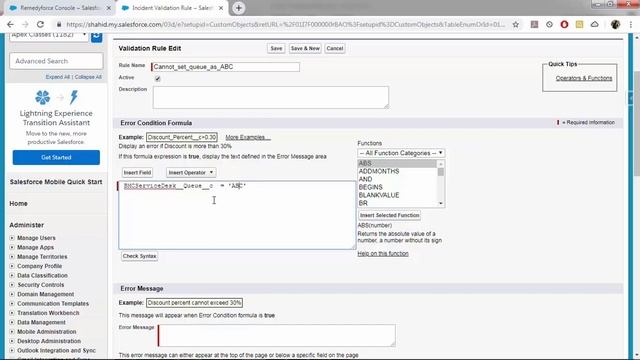Expand Manage Apps tree item
Screen dimensions: 640x360
[12, 247]
